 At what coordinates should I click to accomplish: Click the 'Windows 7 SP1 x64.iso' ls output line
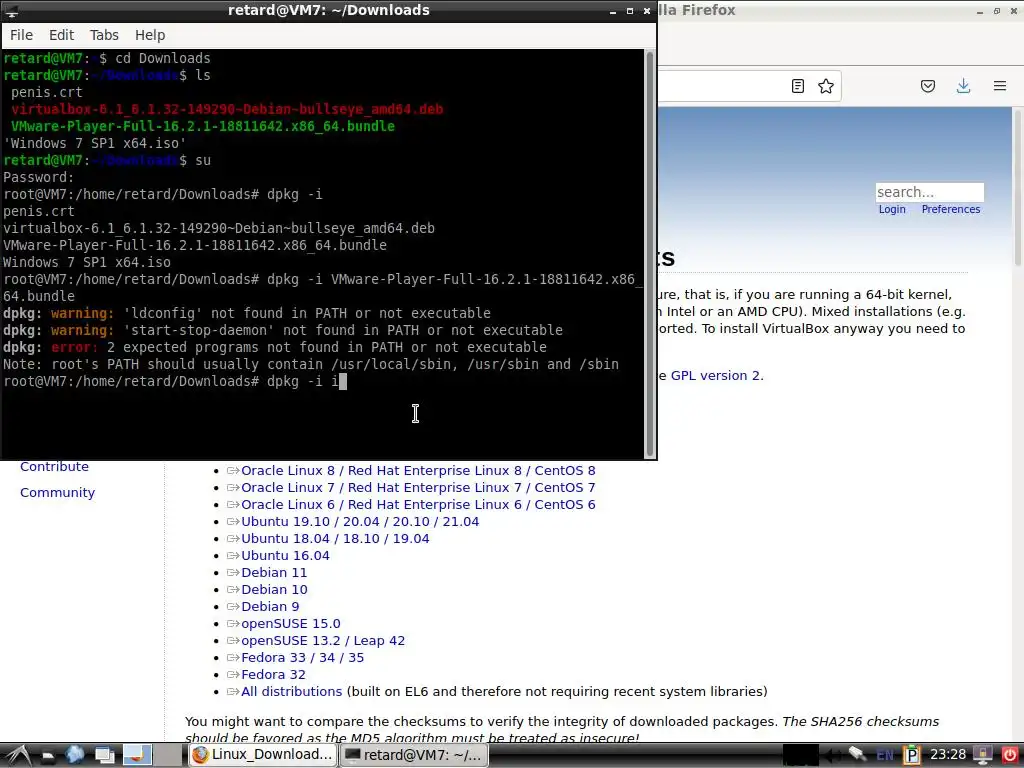coord(95,143)
